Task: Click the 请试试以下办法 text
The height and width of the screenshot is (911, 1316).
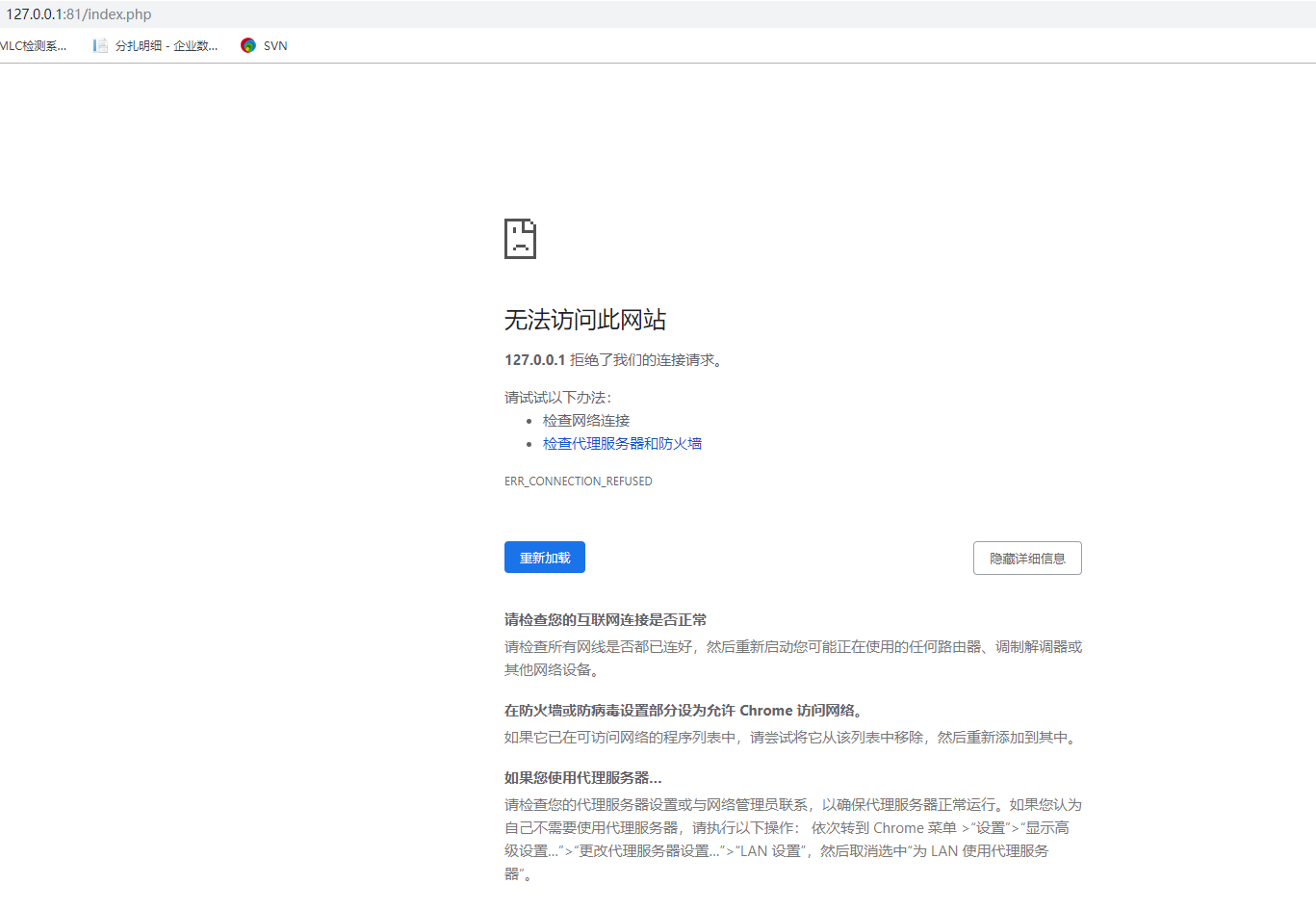Action: 558,398
